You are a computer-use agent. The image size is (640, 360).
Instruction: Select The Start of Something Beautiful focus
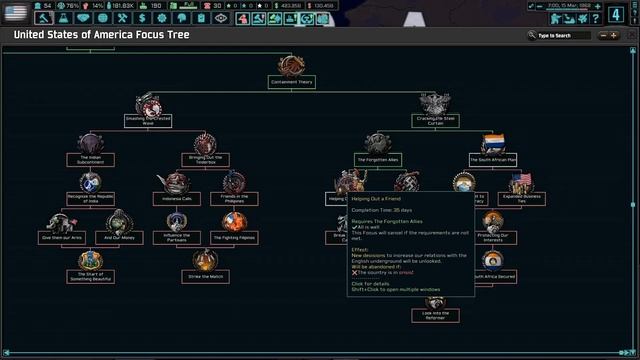pos(91,277)
